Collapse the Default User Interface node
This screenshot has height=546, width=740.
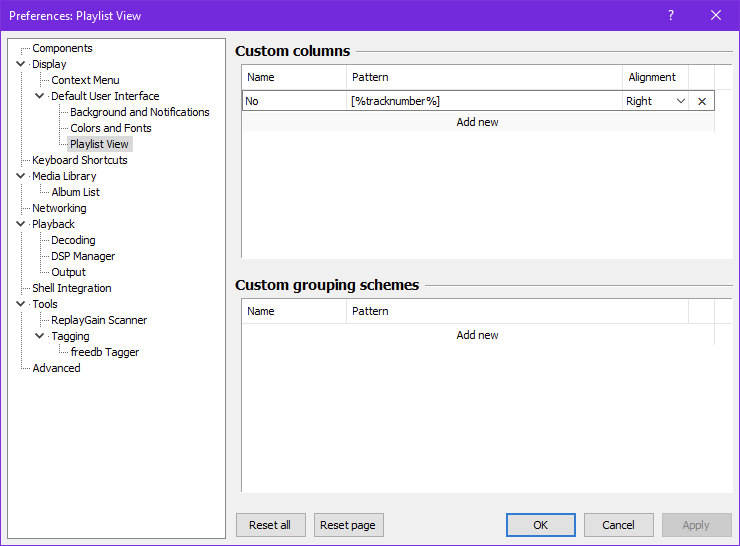pyautogui.click(x=40, y=96)
